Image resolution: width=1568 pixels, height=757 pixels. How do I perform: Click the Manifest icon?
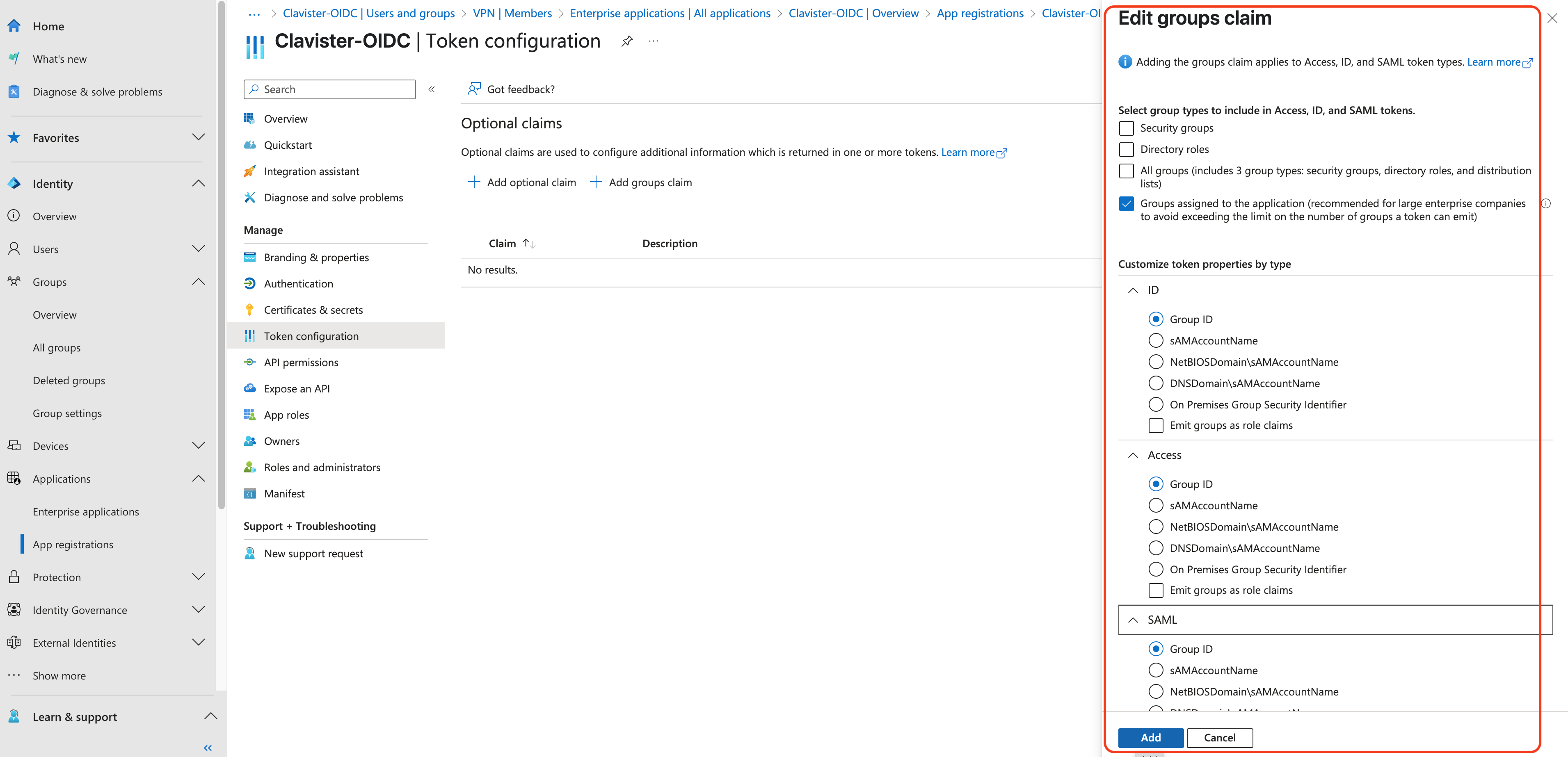coord(249,493)
